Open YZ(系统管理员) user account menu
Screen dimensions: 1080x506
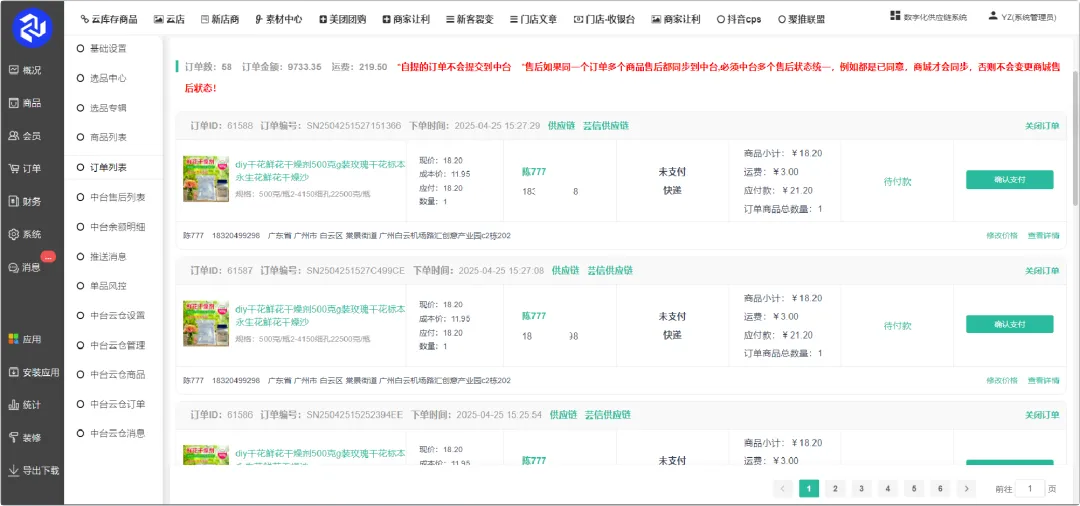[x=1021, y=17]
